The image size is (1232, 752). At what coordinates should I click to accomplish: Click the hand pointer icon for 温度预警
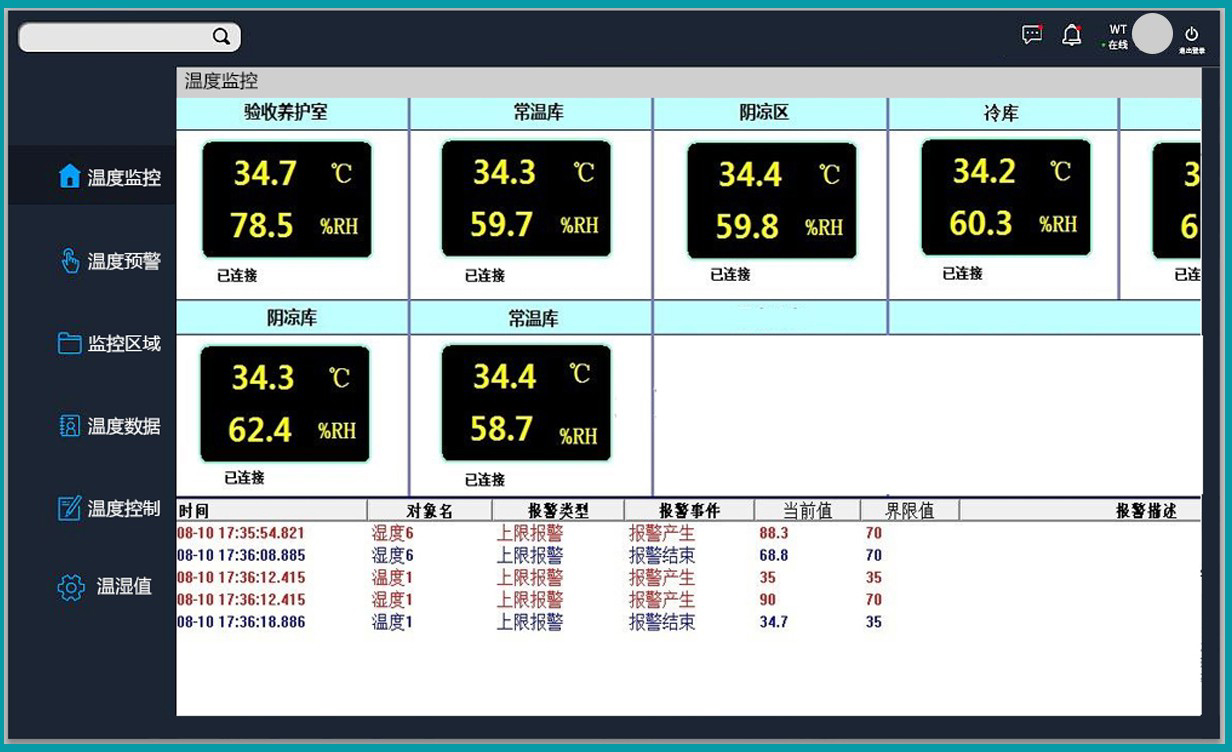point(69,261)
